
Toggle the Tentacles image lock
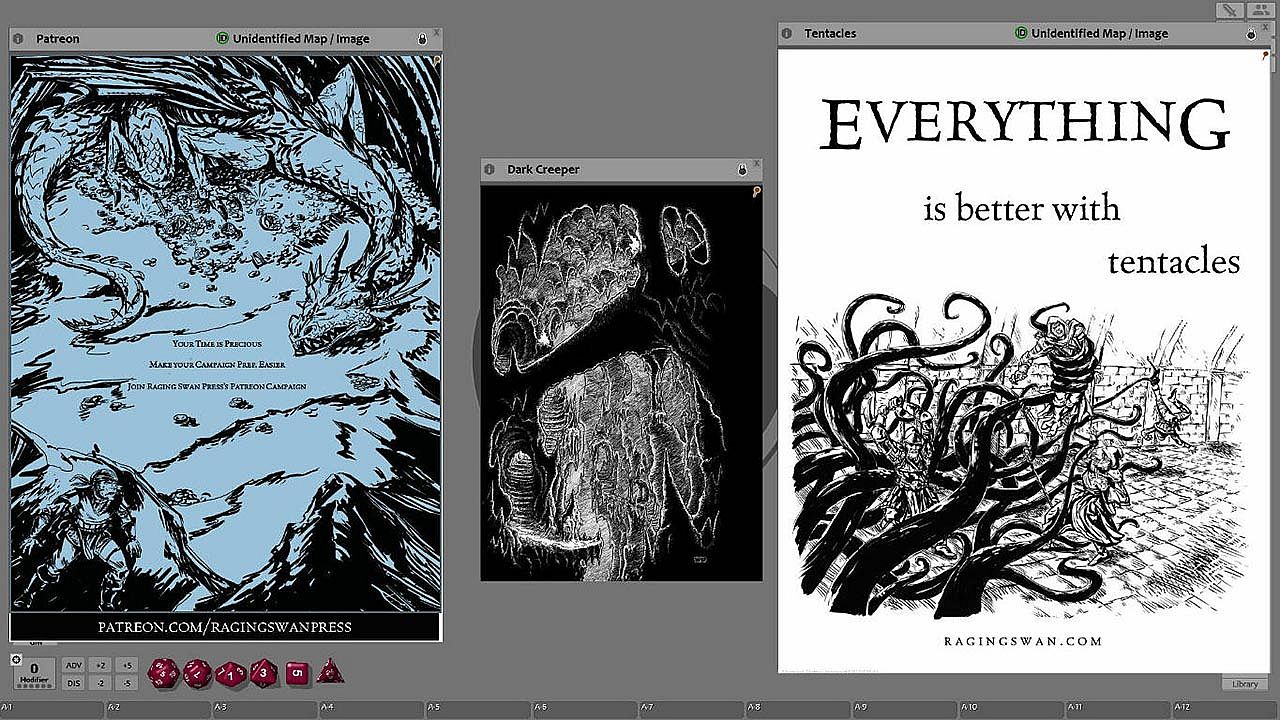[x=1250, y=34]
